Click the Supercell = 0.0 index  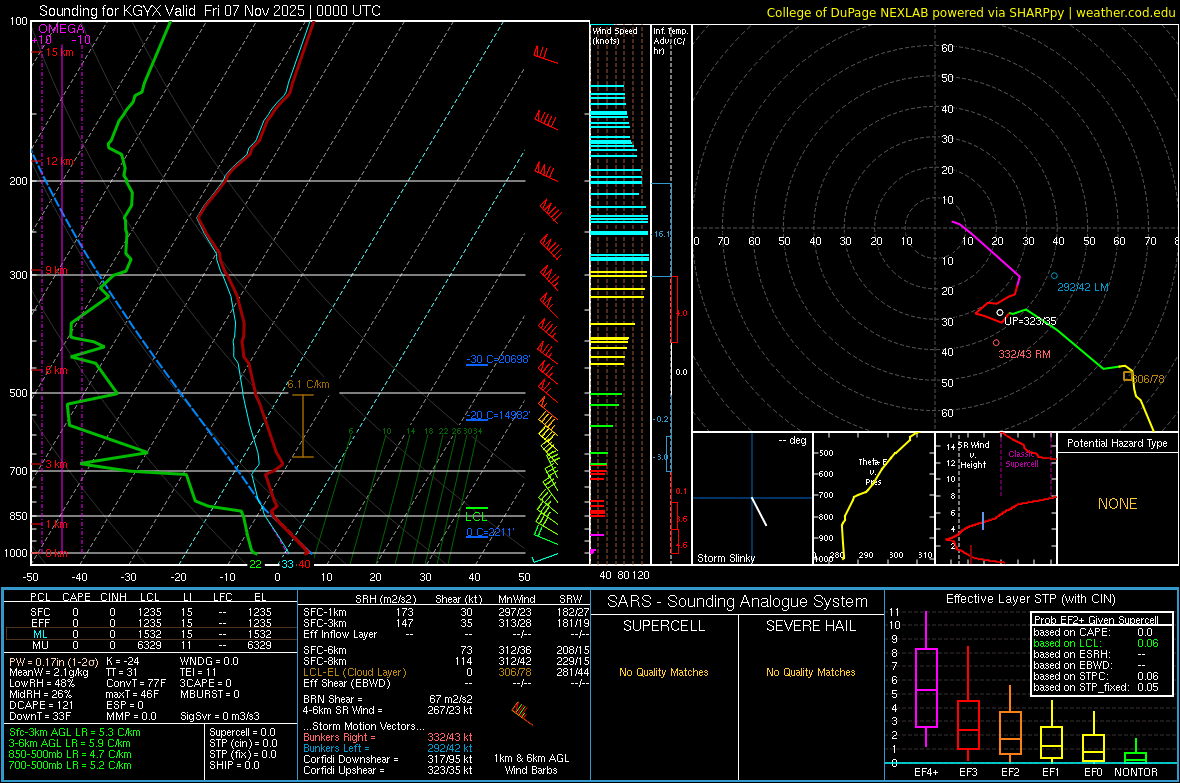click(242, 732)
